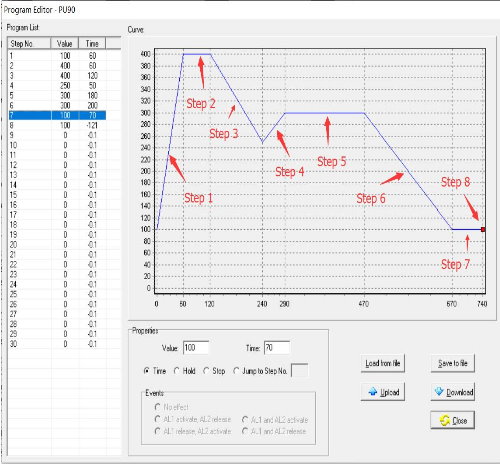Select step 12 row in Program List
Image resolution: width=500 pixels, height=464 pixels.
click(x=57, y=165)
